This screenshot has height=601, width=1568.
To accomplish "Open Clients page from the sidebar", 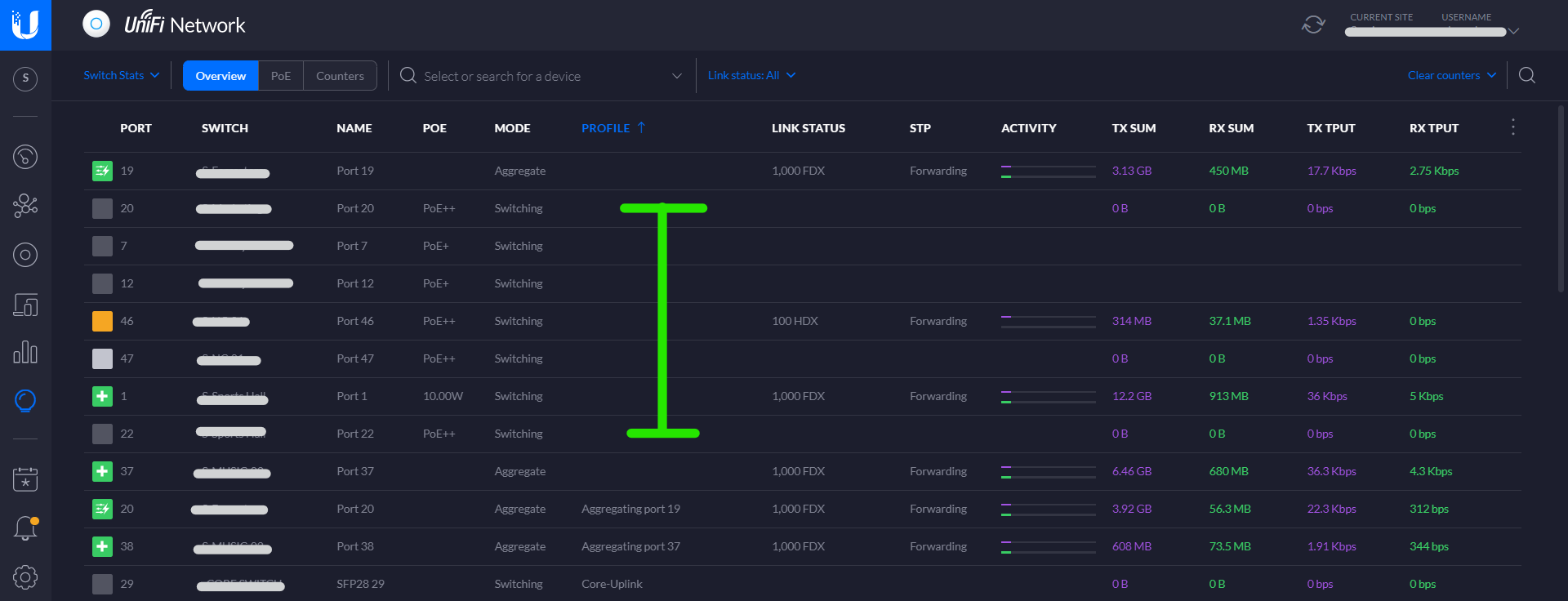I will tap(25, 305).
